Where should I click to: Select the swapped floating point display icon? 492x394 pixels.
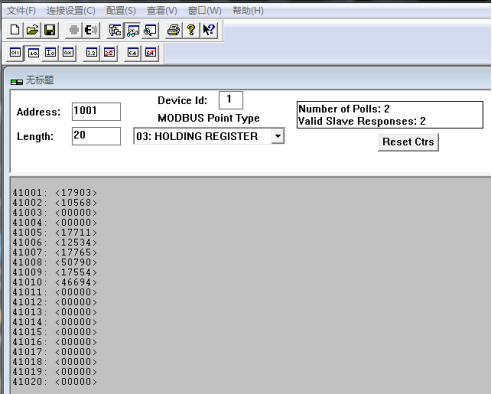pos(109,53)
